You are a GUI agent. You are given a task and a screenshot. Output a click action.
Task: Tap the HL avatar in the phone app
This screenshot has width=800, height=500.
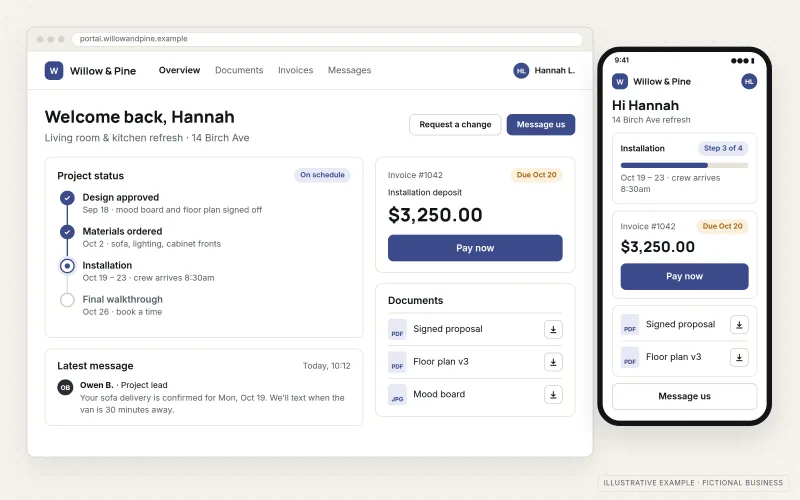click(749, 82)
